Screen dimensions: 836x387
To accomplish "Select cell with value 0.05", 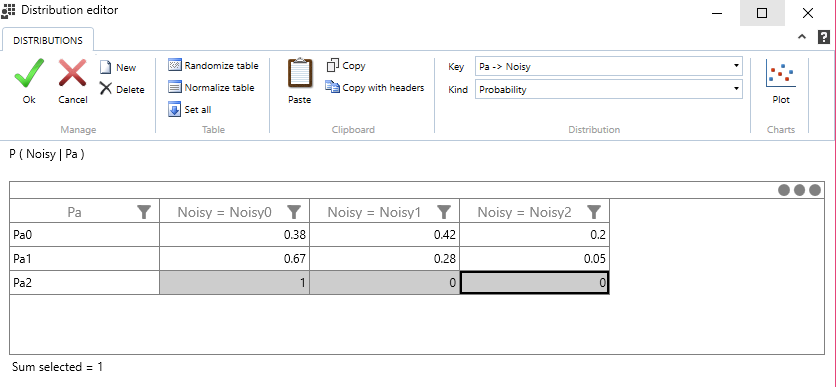I will [534, 259].
